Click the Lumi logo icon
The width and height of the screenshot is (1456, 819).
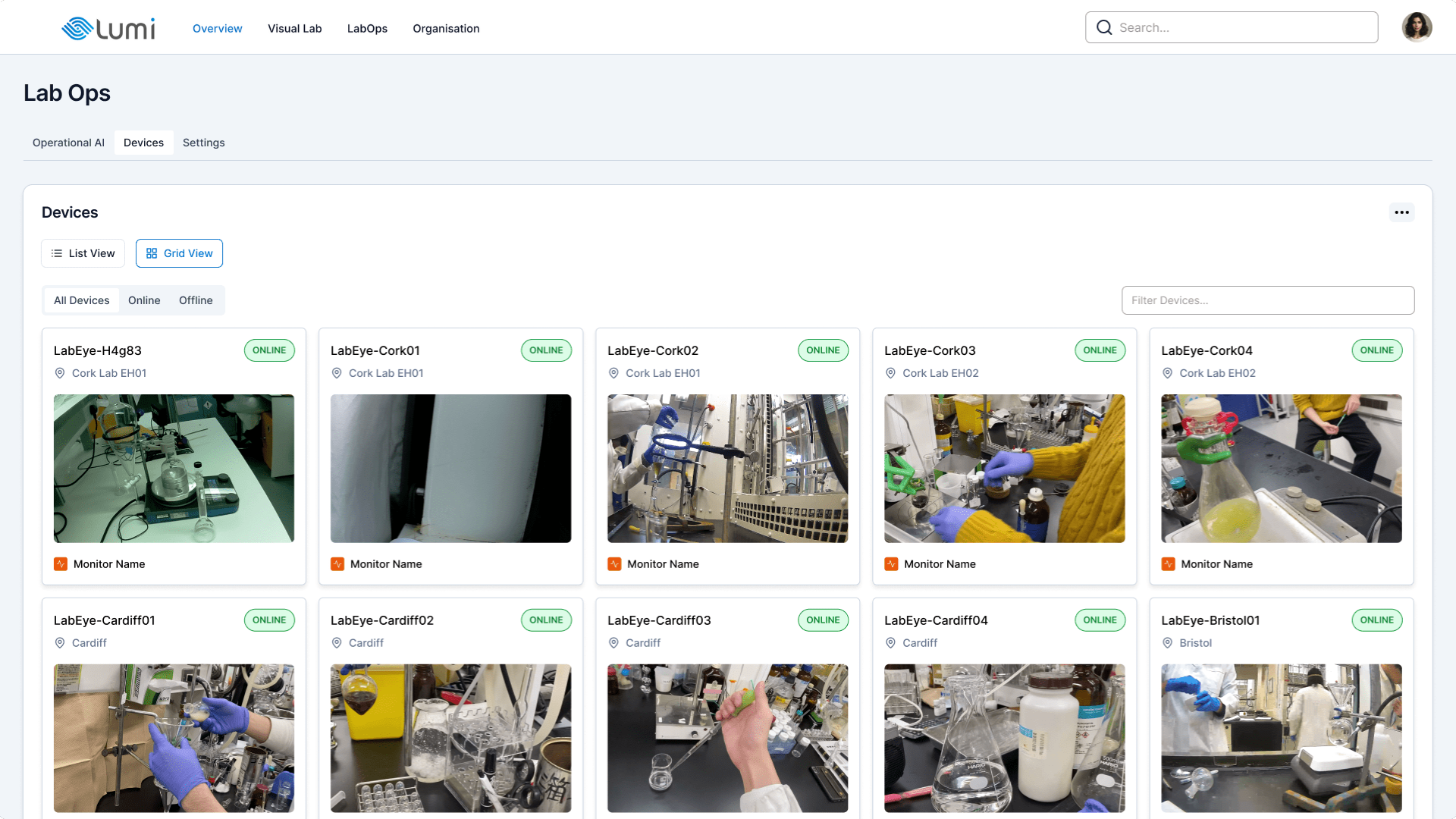77,28
